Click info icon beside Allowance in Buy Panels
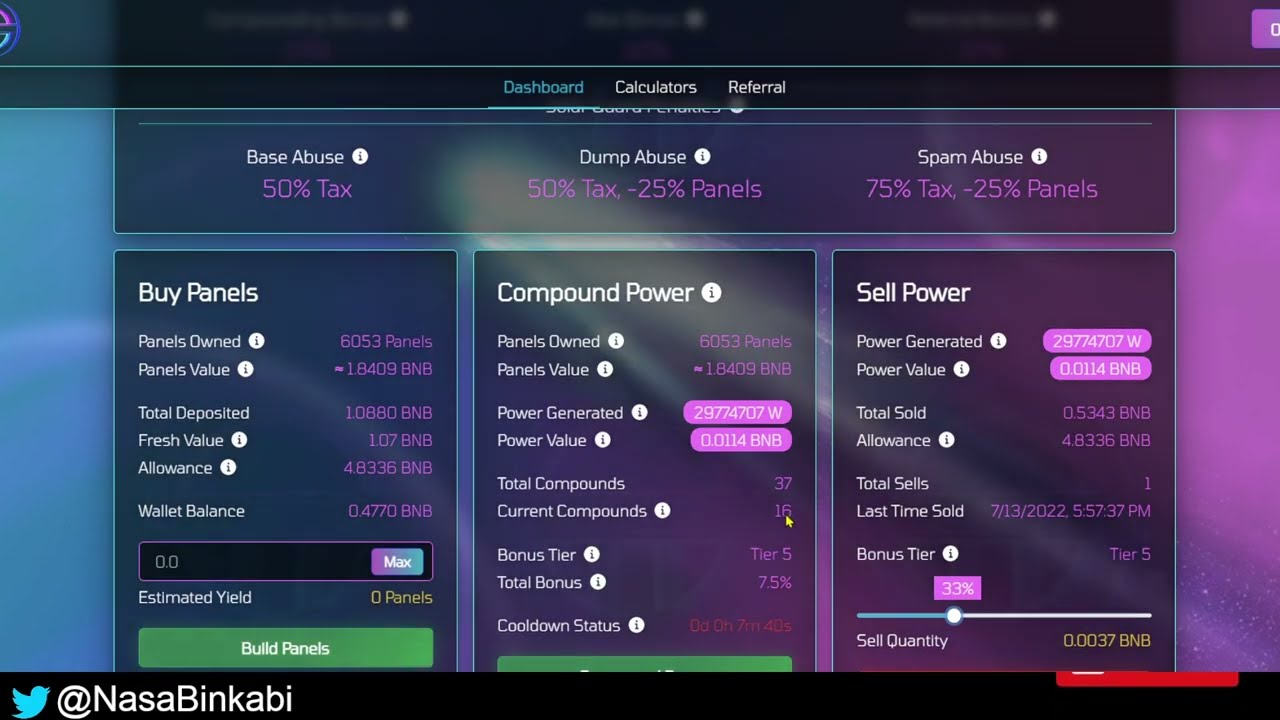 point(228,468)
